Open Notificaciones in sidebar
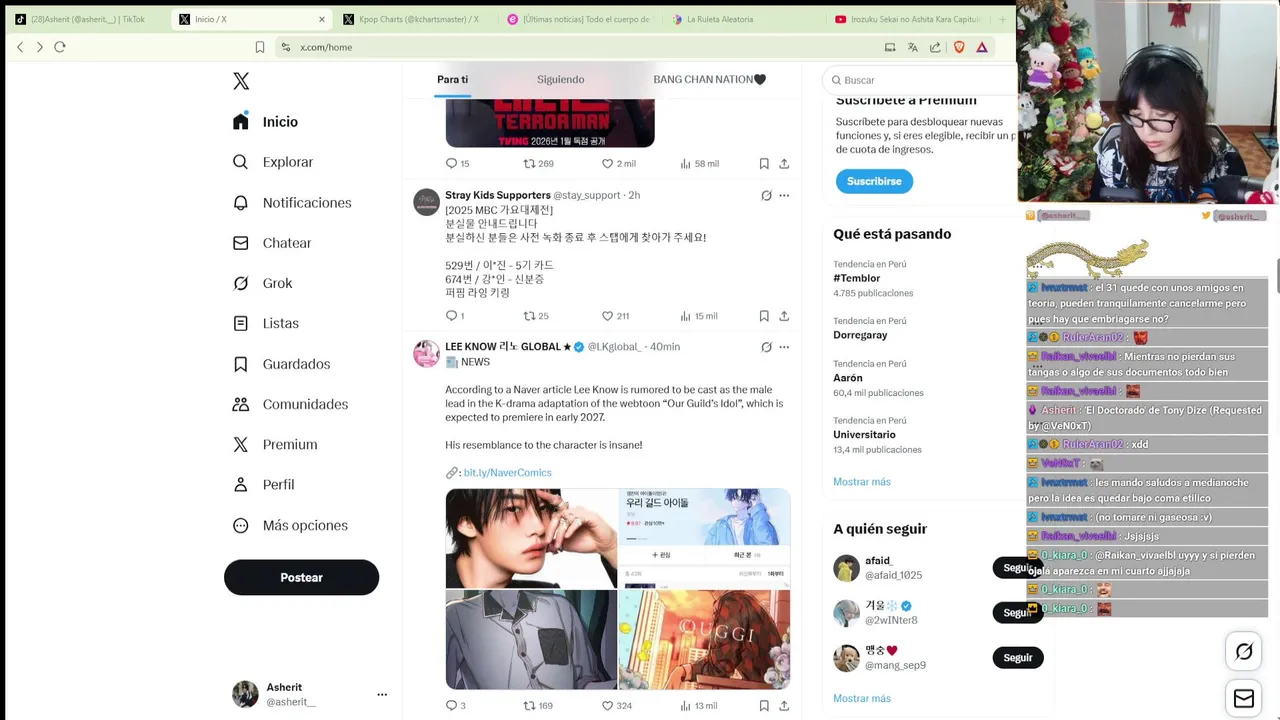The height and width of the screenshot is (720, 1280). tap(291, 203)
